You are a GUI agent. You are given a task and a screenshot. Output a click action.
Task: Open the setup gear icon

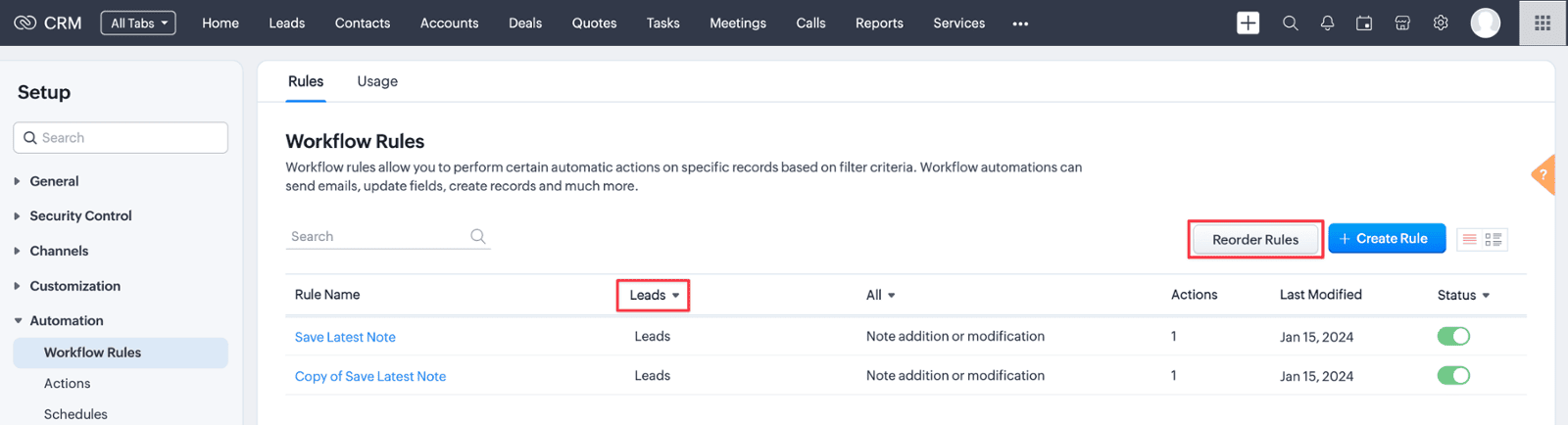(x=1441, y=23)
